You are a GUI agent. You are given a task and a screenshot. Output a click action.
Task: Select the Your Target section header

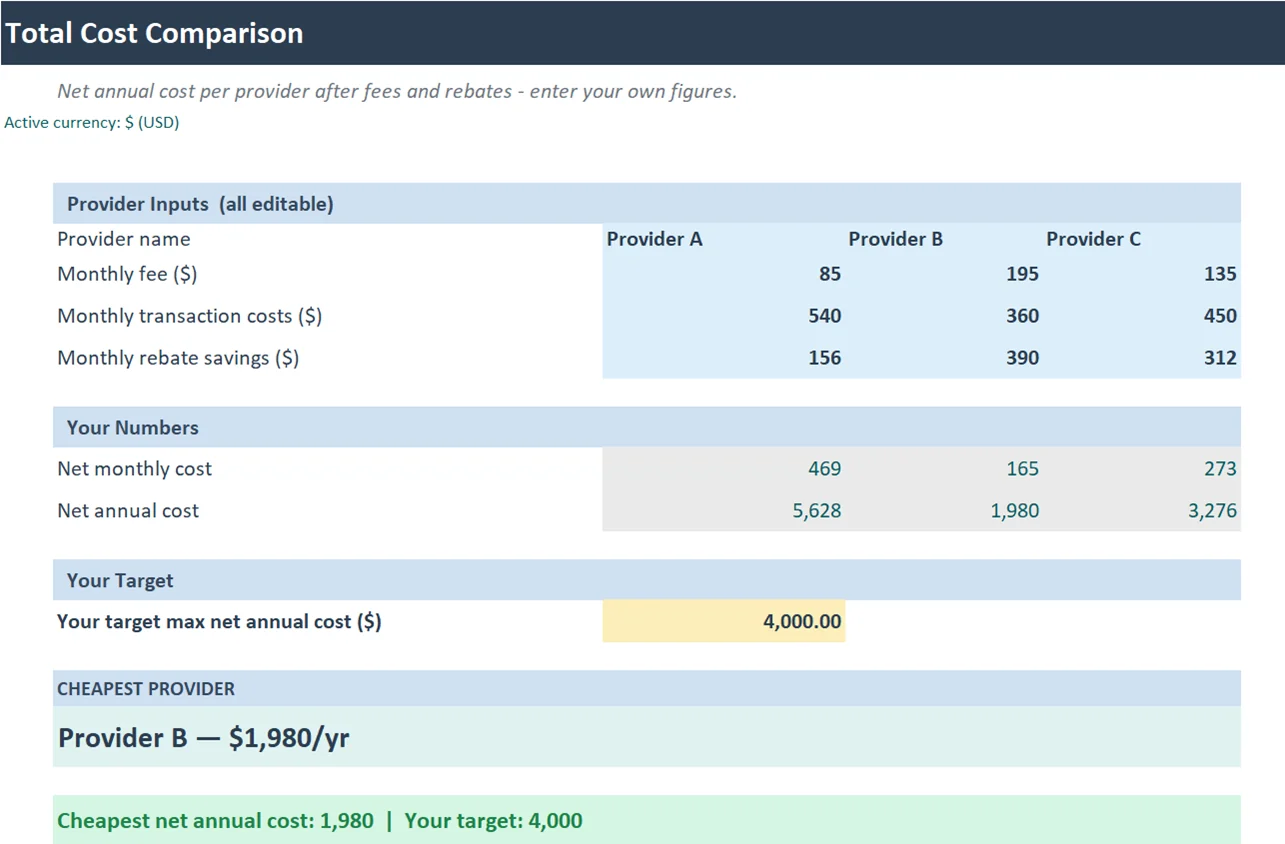coord(647,580)
